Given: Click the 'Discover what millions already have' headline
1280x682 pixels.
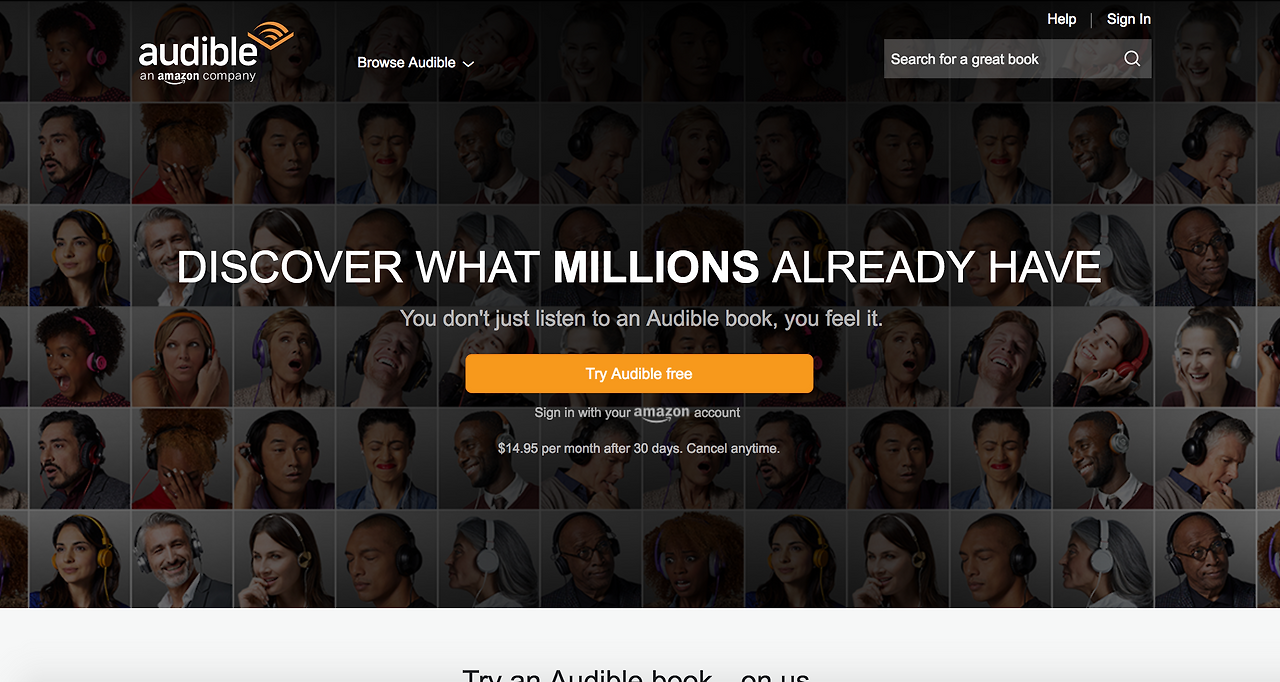Looking at the screenshot, I should 639,267.
